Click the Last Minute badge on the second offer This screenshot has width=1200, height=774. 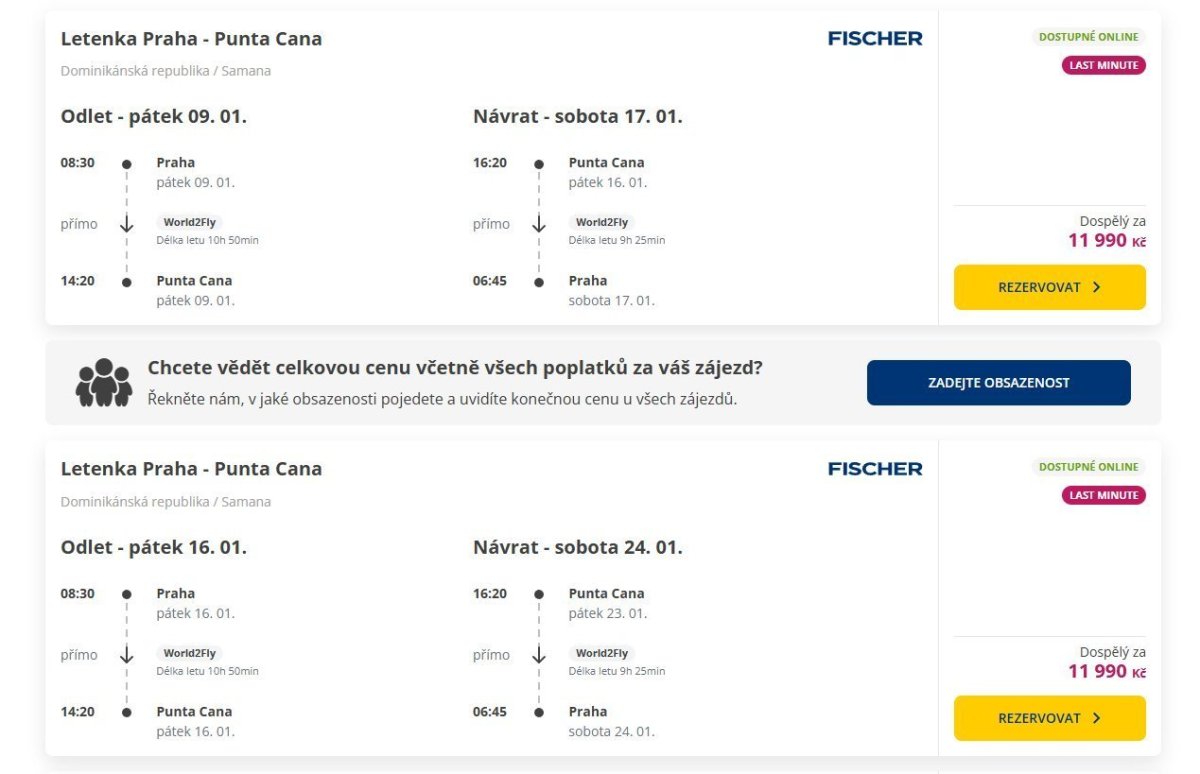click(x=1103, y=495)
